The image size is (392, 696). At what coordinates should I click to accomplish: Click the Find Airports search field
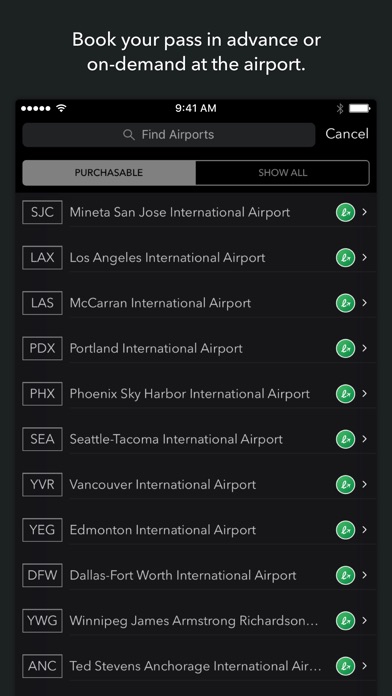point(169,135)
